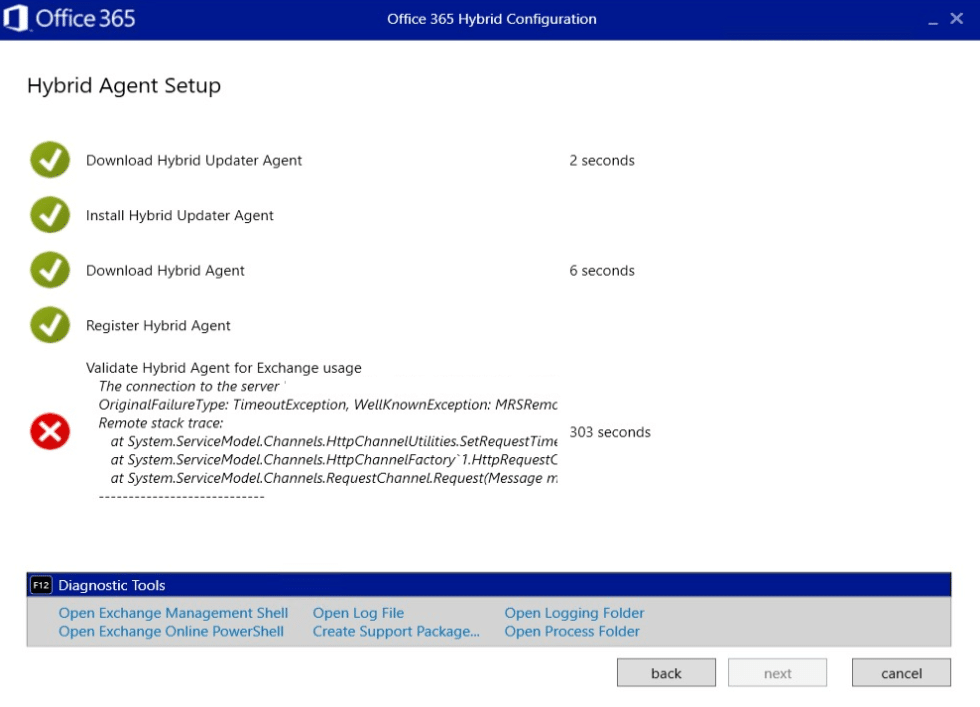Open the Logging Folder
The height and width of the screenshot is (707, 980).
[574, 613]
